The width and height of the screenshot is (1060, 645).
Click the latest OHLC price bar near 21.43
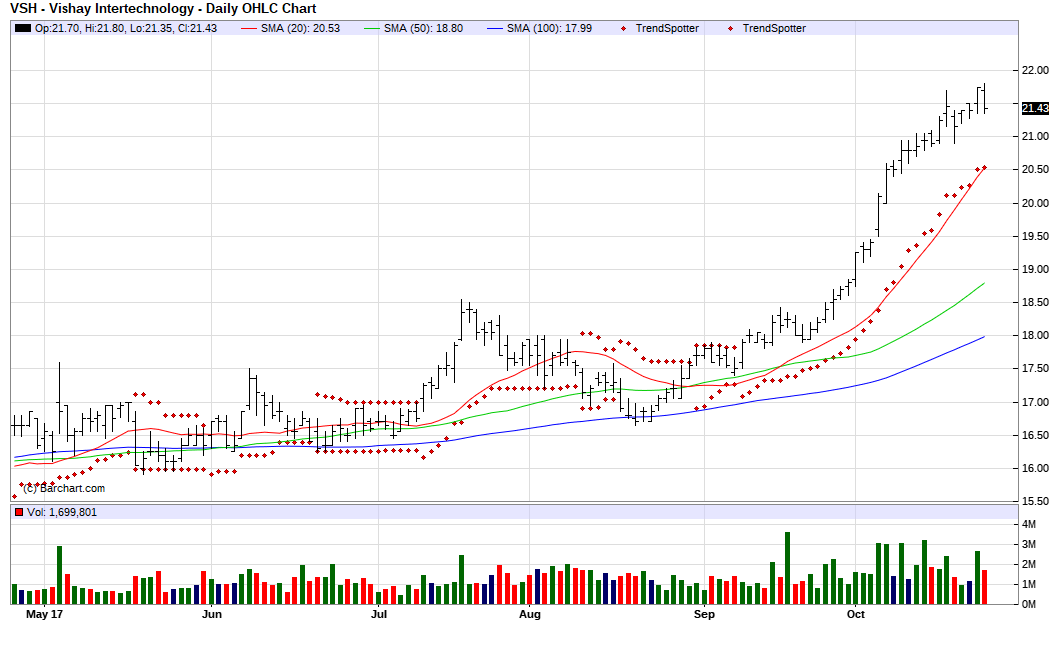tap(985, 98)
